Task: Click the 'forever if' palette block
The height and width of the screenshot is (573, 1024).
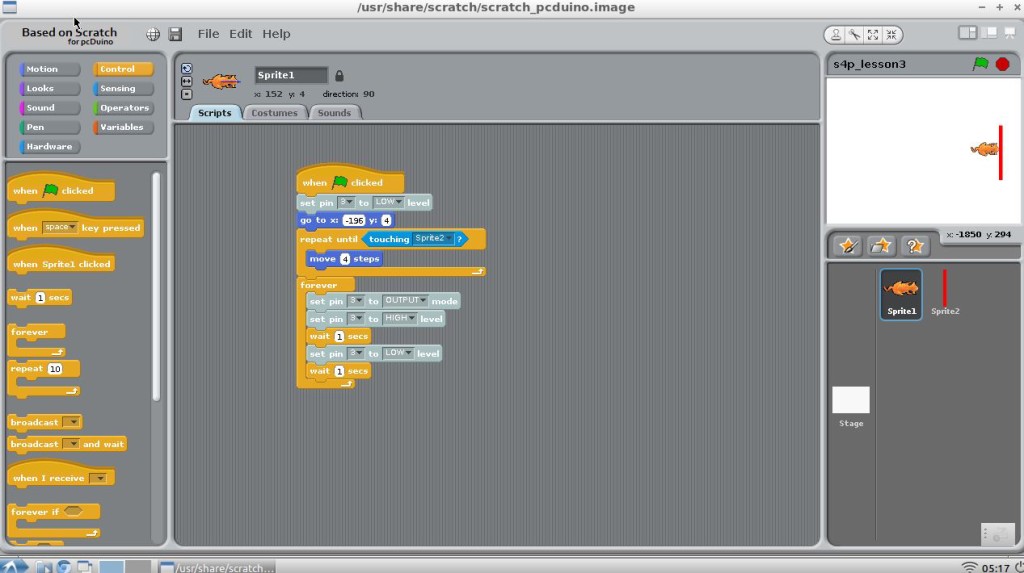Action: click(x=54, y=520)
